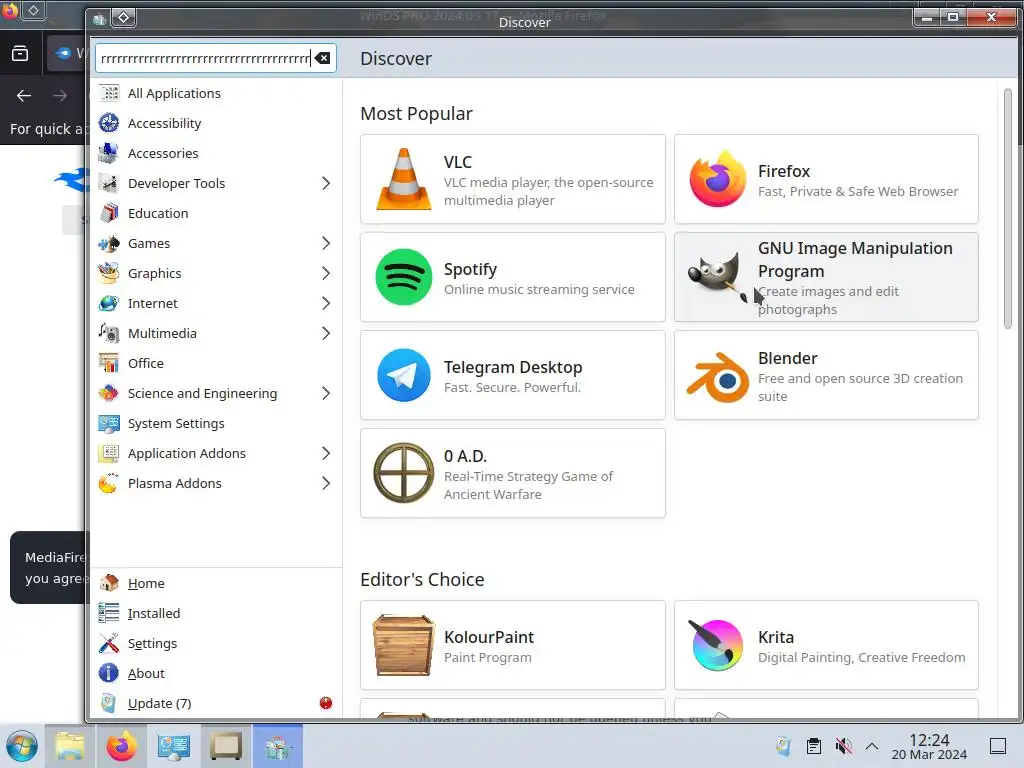Click the Telegram Desktop icon
The image size is (1024, 768).
(404, 375)
